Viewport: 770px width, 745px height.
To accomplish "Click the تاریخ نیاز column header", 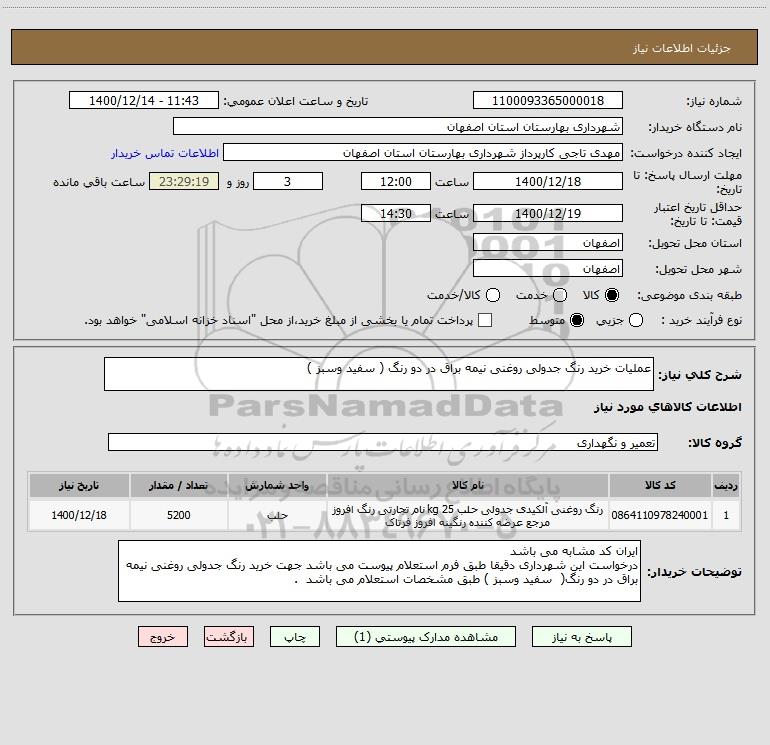I will tap(79, 485).
